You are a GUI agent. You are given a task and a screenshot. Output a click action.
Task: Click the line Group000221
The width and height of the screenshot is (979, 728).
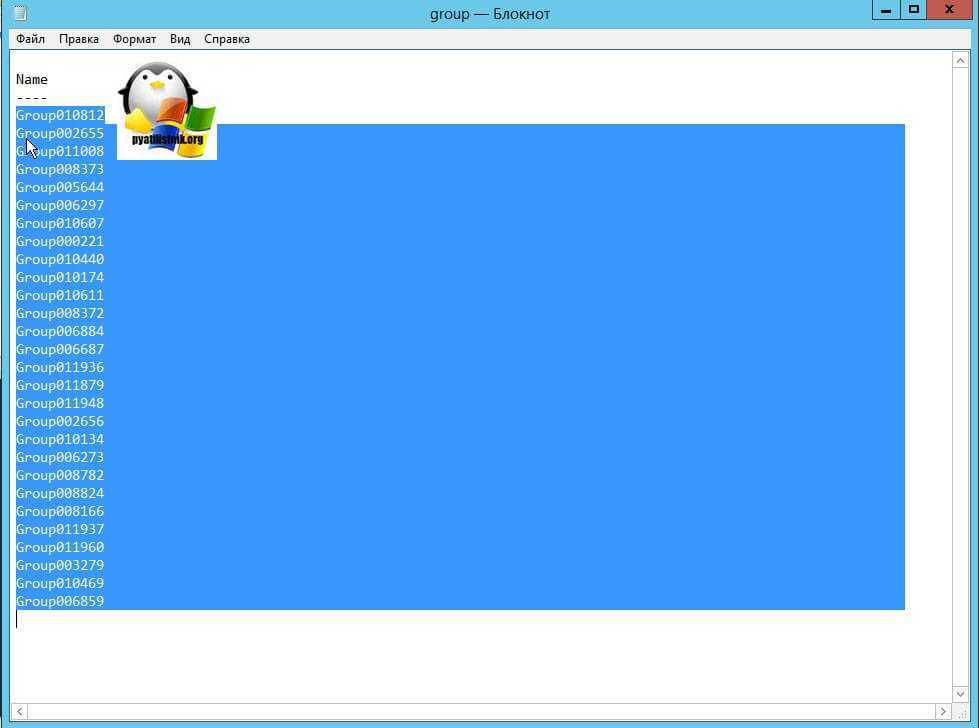click(60, 241)
